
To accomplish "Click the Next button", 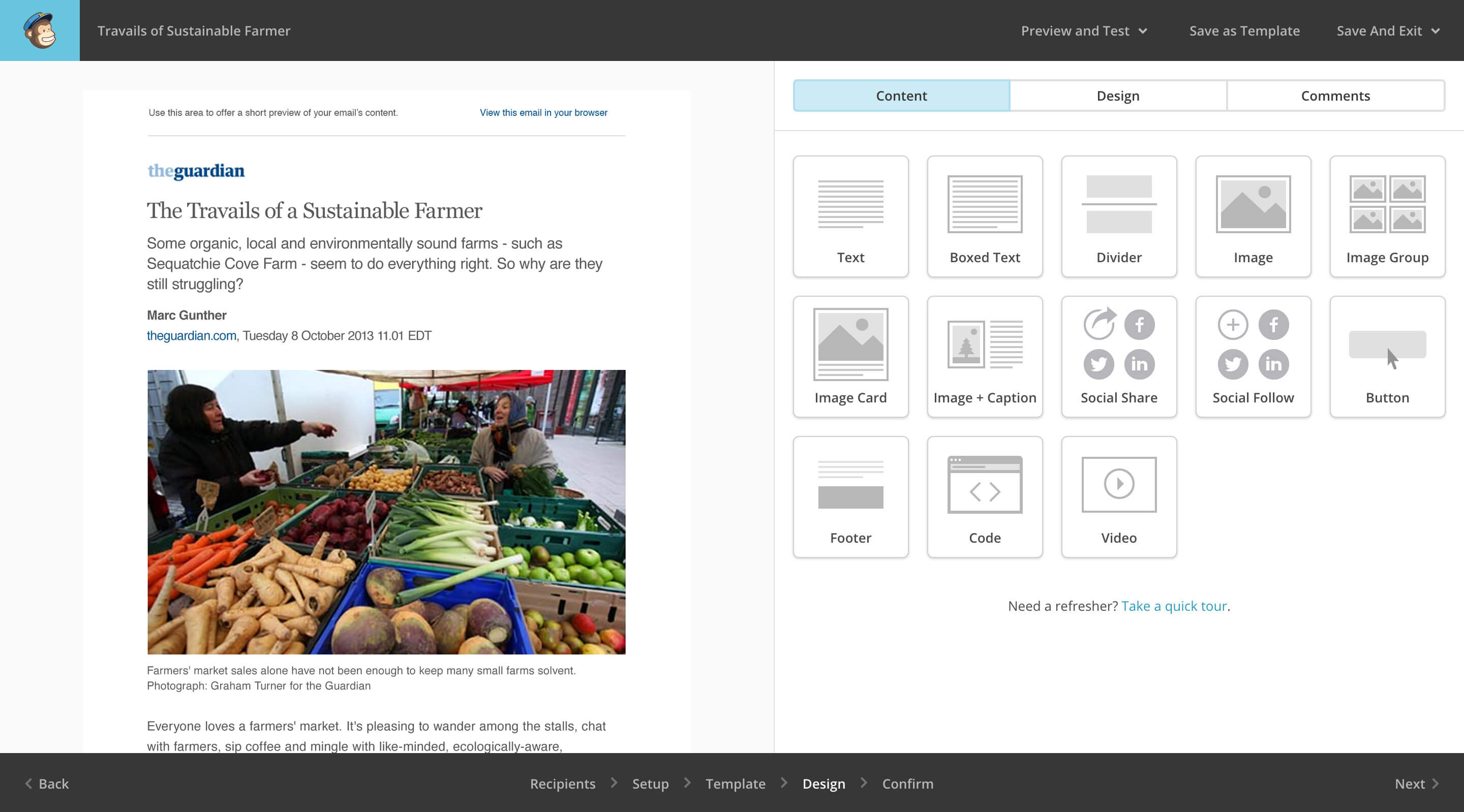I will (x=1417, y=784).
